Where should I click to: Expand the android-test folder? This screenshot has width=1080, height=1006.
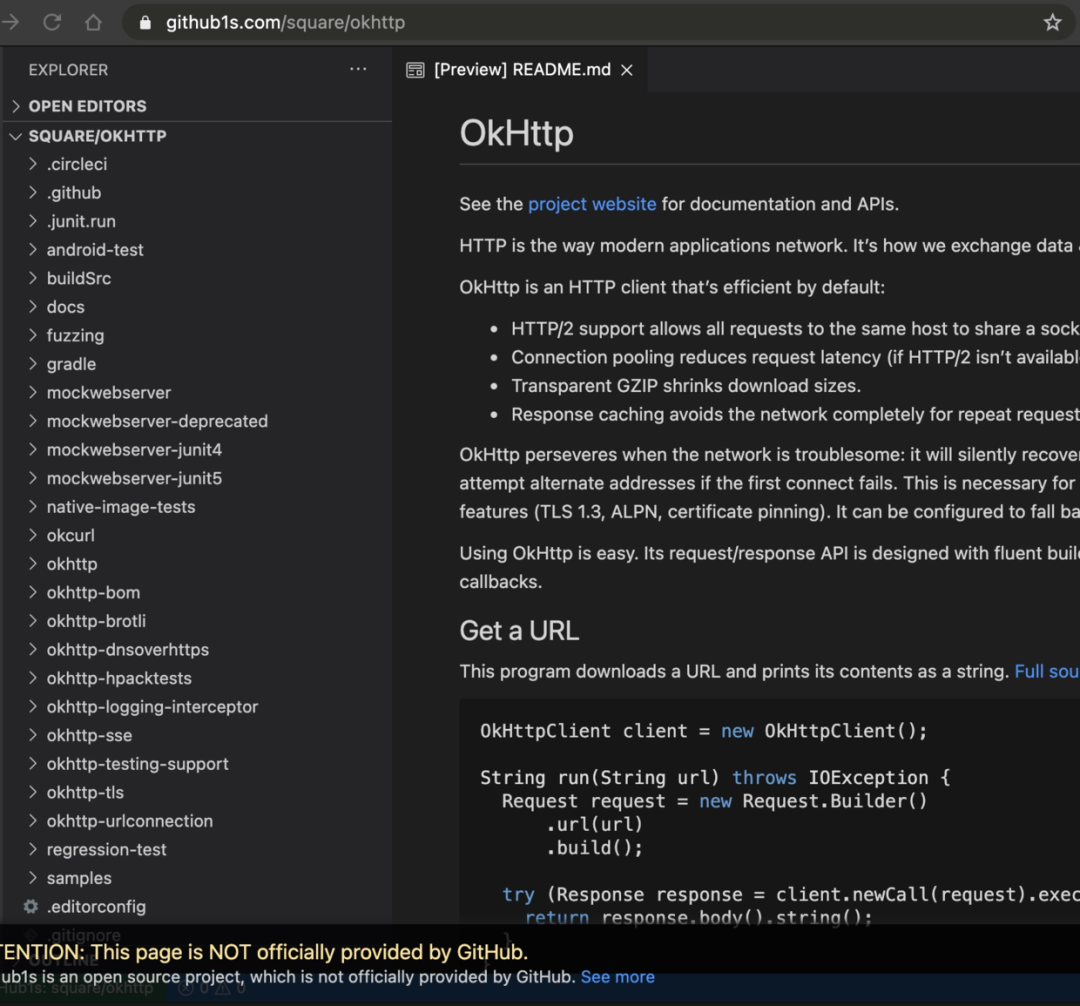point(196,250)
